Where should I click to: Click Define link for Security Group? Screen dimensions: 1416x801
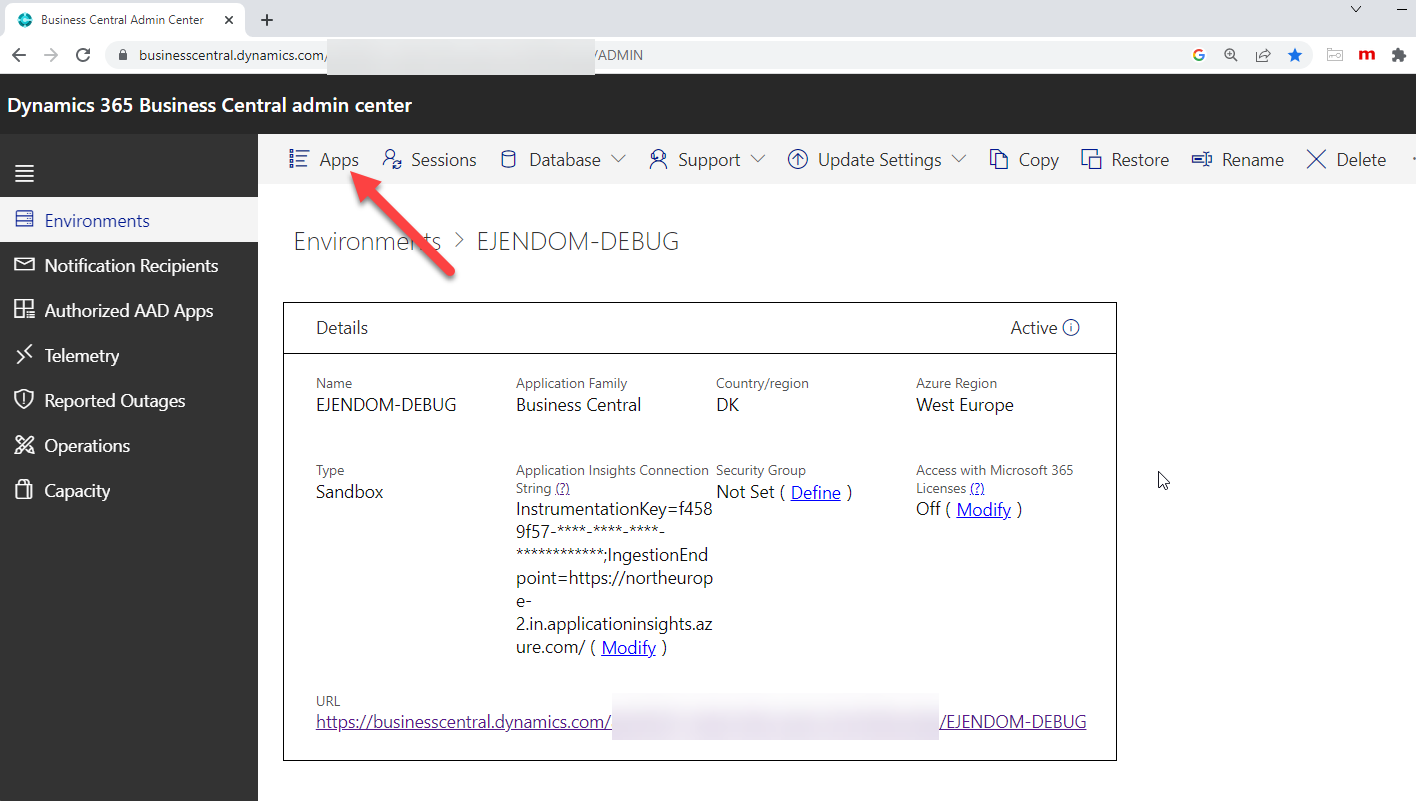point(815,492)
